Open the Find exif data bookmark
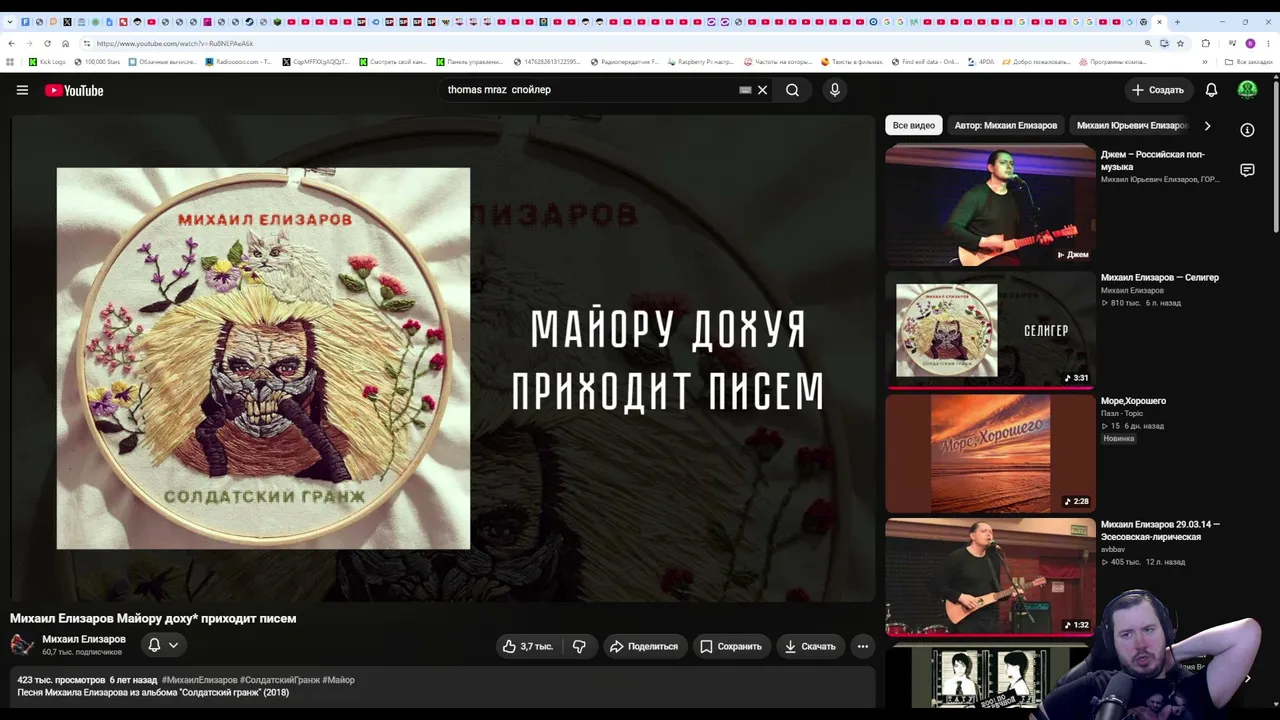Viewport: 1280px width, 720px height. click(925, 62)
